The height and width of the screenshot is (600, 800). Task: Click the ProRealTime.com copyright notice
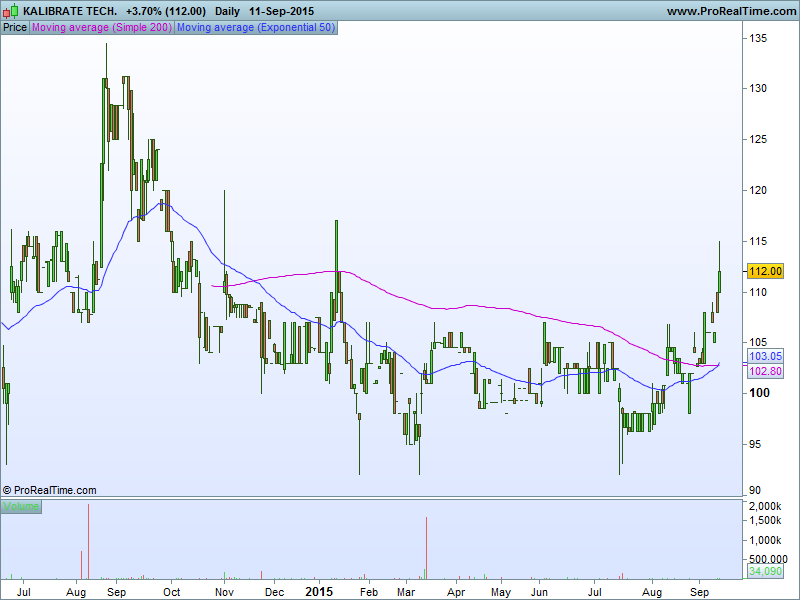pyautogui.click(x=50, y=490)
